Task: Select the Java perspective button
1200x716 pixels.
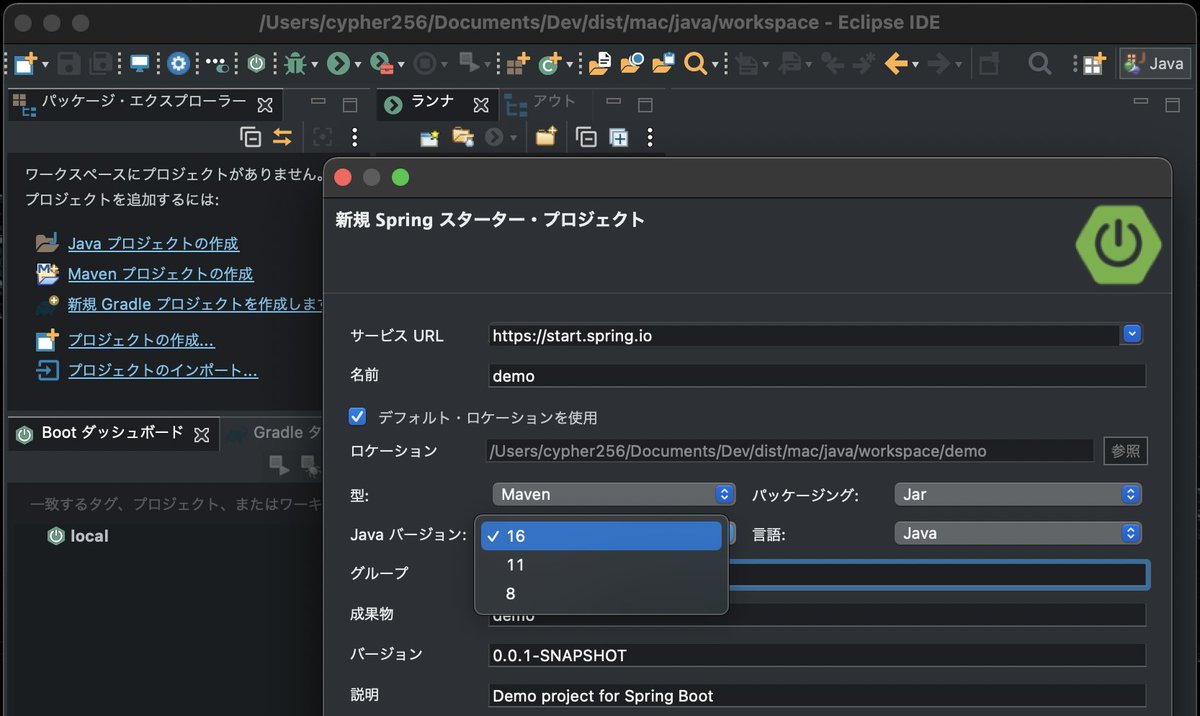Action: [x=1154, y=64]
